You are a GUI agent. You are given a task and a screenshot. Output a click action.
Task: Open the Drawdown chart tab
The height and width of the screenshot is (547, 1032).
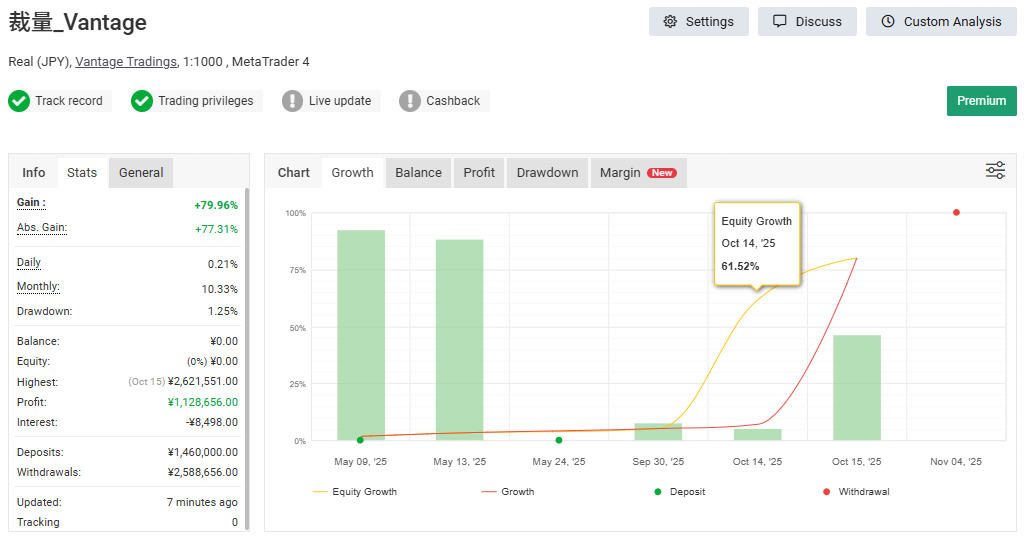tap(547, 173)
